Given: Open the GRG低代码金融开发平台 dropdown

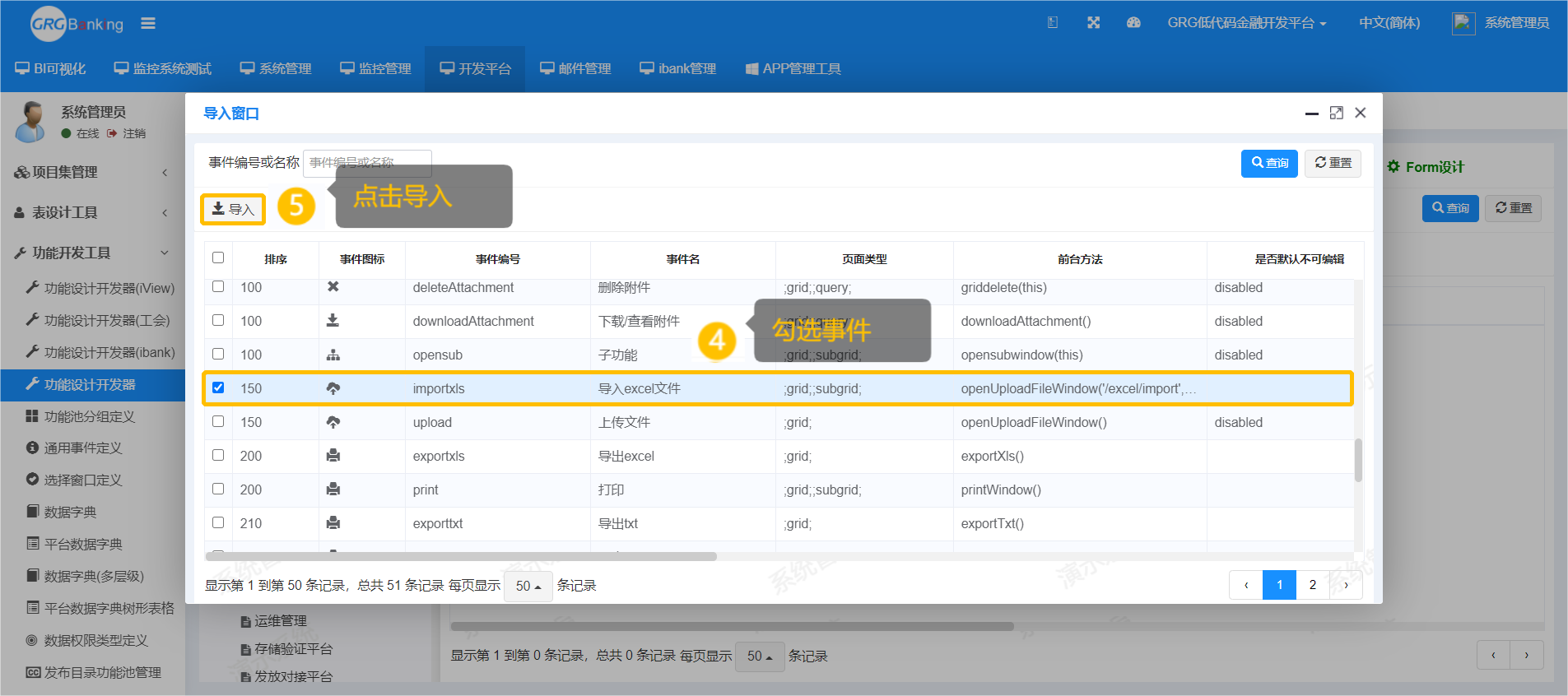Looking at the screenshot, I should pyautogui.click(x=1246, y=23).
